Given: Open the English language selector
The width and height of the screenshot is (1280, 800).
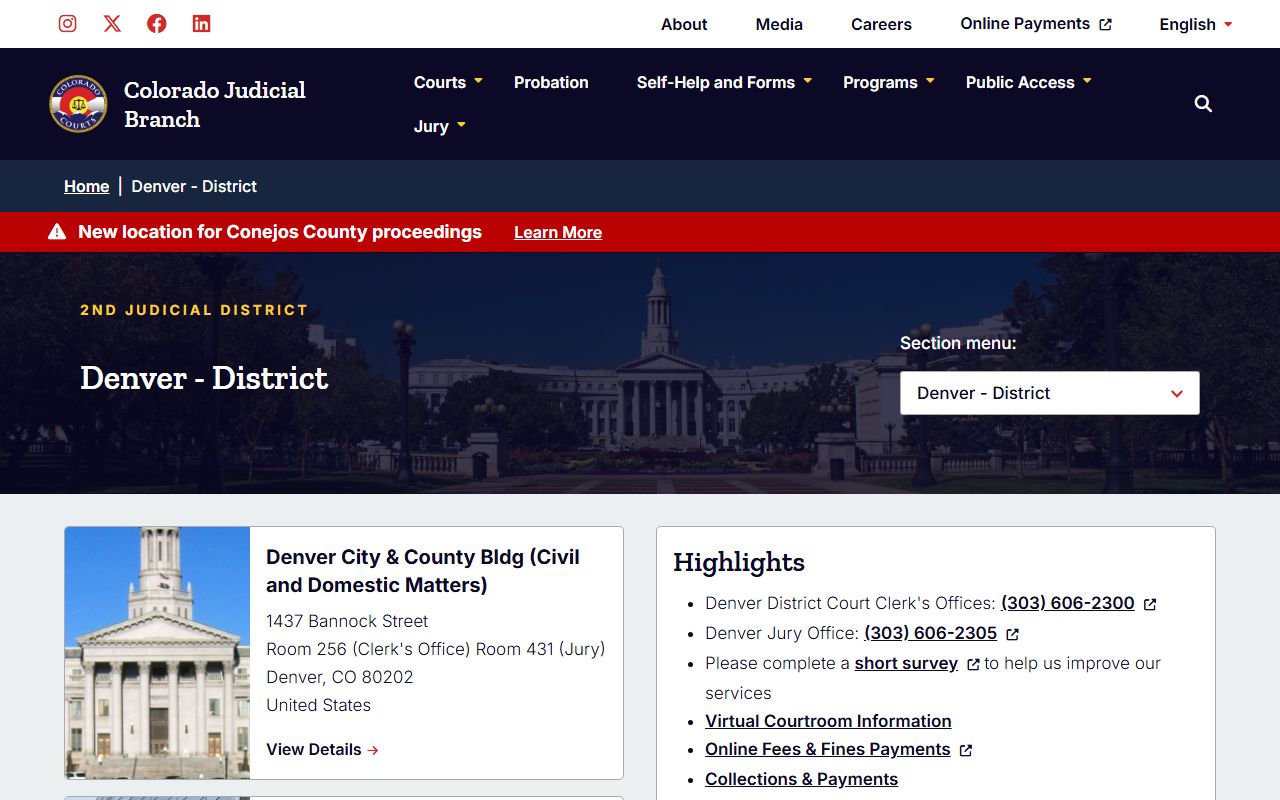Looking at the screenshot, I should click(x=1196, y=24).
